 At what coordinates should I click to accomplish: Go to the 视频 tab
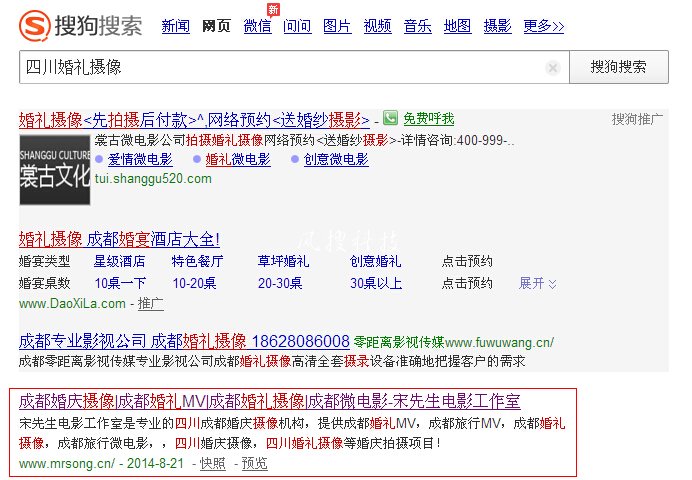point(377,26)
